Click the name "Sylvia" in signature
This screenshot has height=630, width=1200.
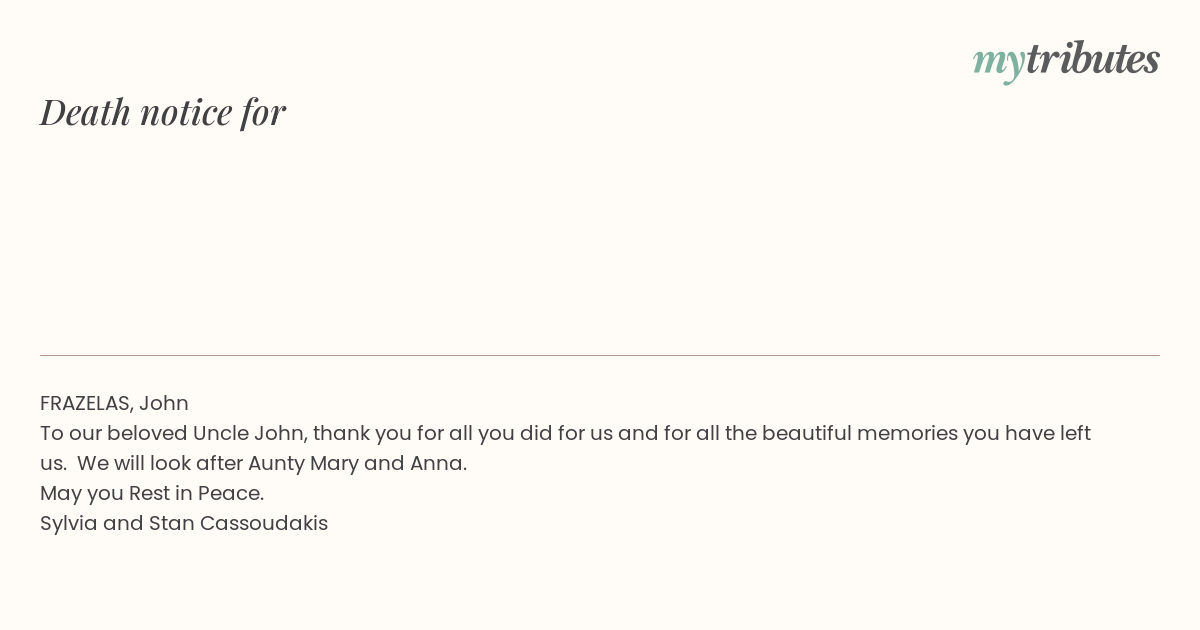[x=68, y=523]
